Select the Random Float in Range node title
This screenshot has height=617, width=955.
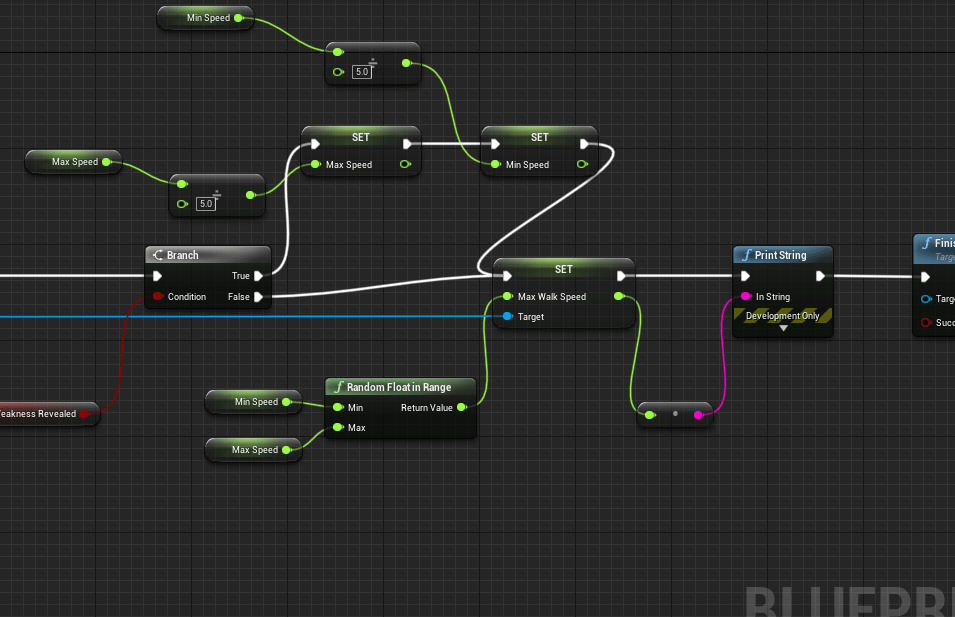(398, 387)
